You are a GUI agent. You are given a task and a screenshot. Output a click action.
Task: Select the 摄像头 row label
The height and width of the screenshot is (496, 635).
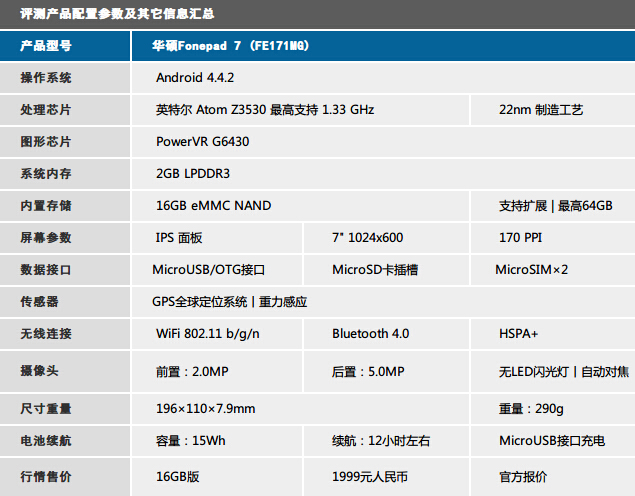pos(65,371)
